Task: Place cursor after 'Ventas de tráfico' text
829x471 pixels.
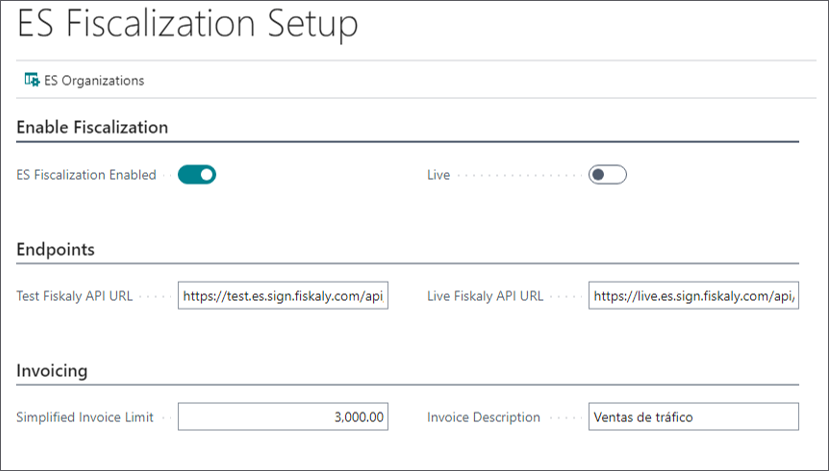Action: click(x=695, y=417)
